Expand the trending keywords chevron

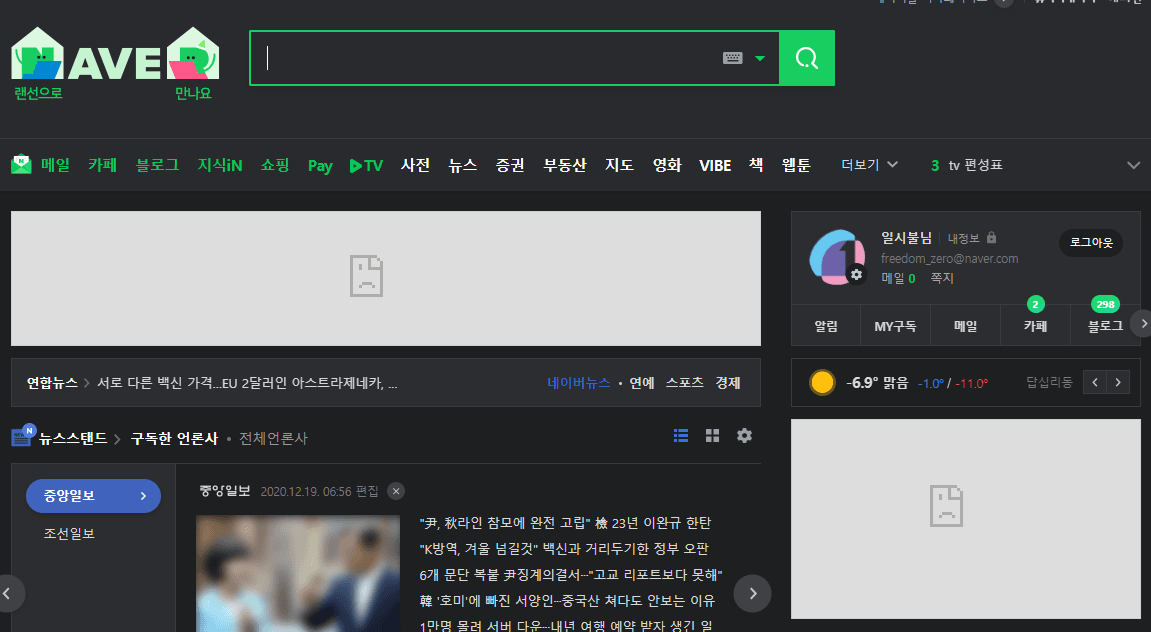click(1133, 165)
